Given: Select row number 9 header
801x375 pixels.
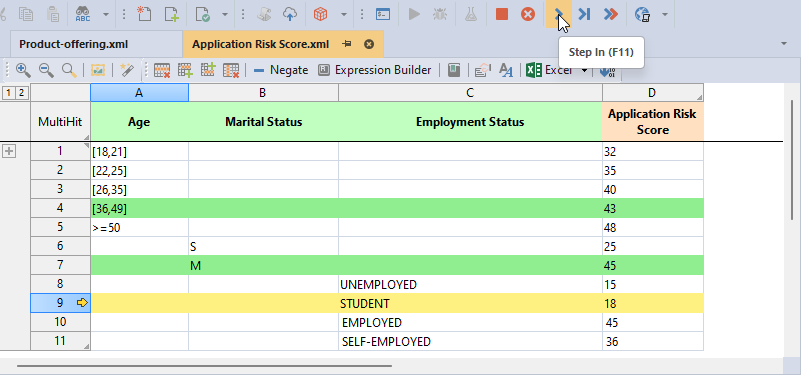Looking at the screenshot, I should click(x=60, y=303).
